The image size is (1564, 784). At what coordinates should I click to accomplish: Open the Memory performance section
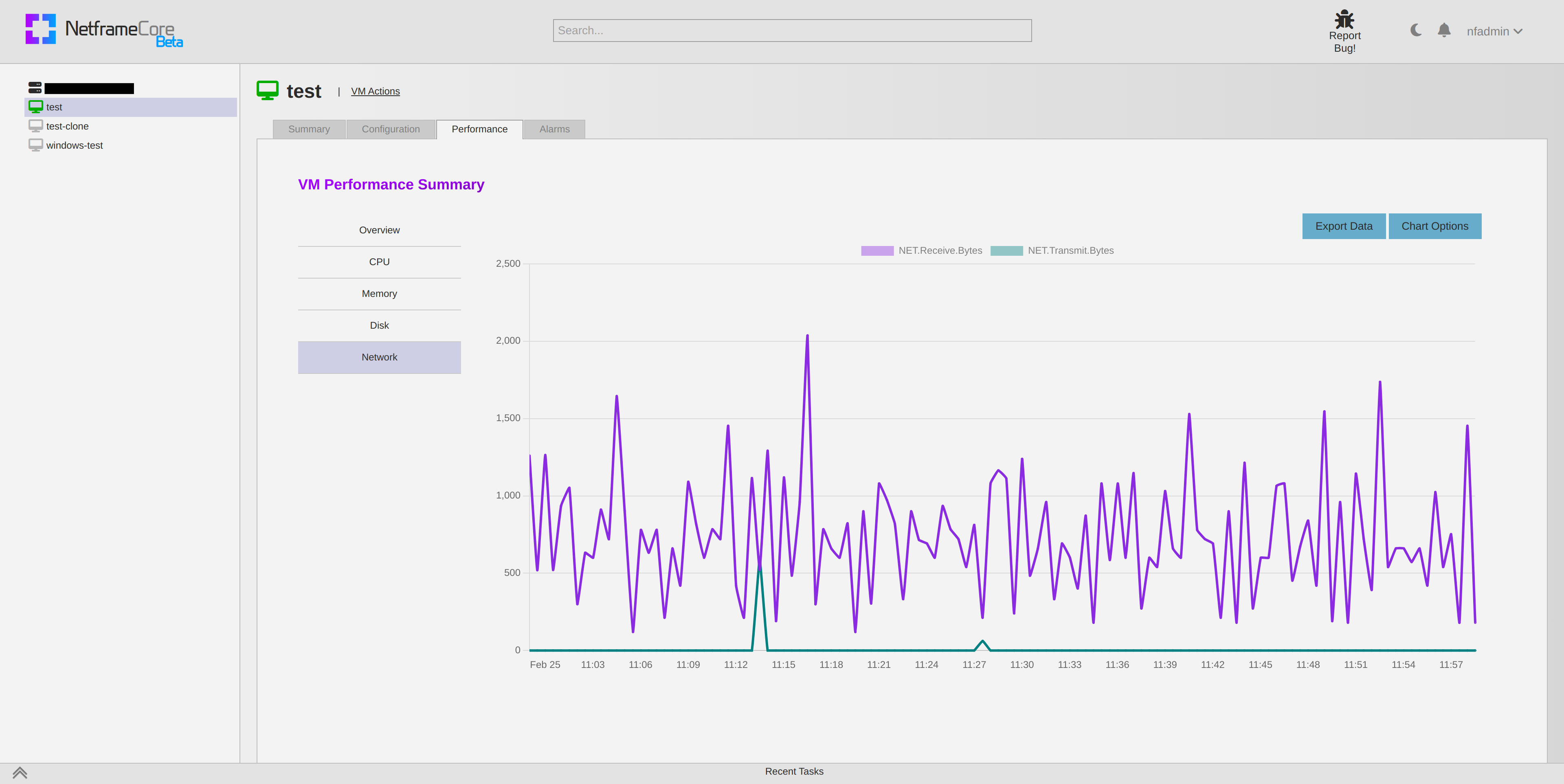380,294
